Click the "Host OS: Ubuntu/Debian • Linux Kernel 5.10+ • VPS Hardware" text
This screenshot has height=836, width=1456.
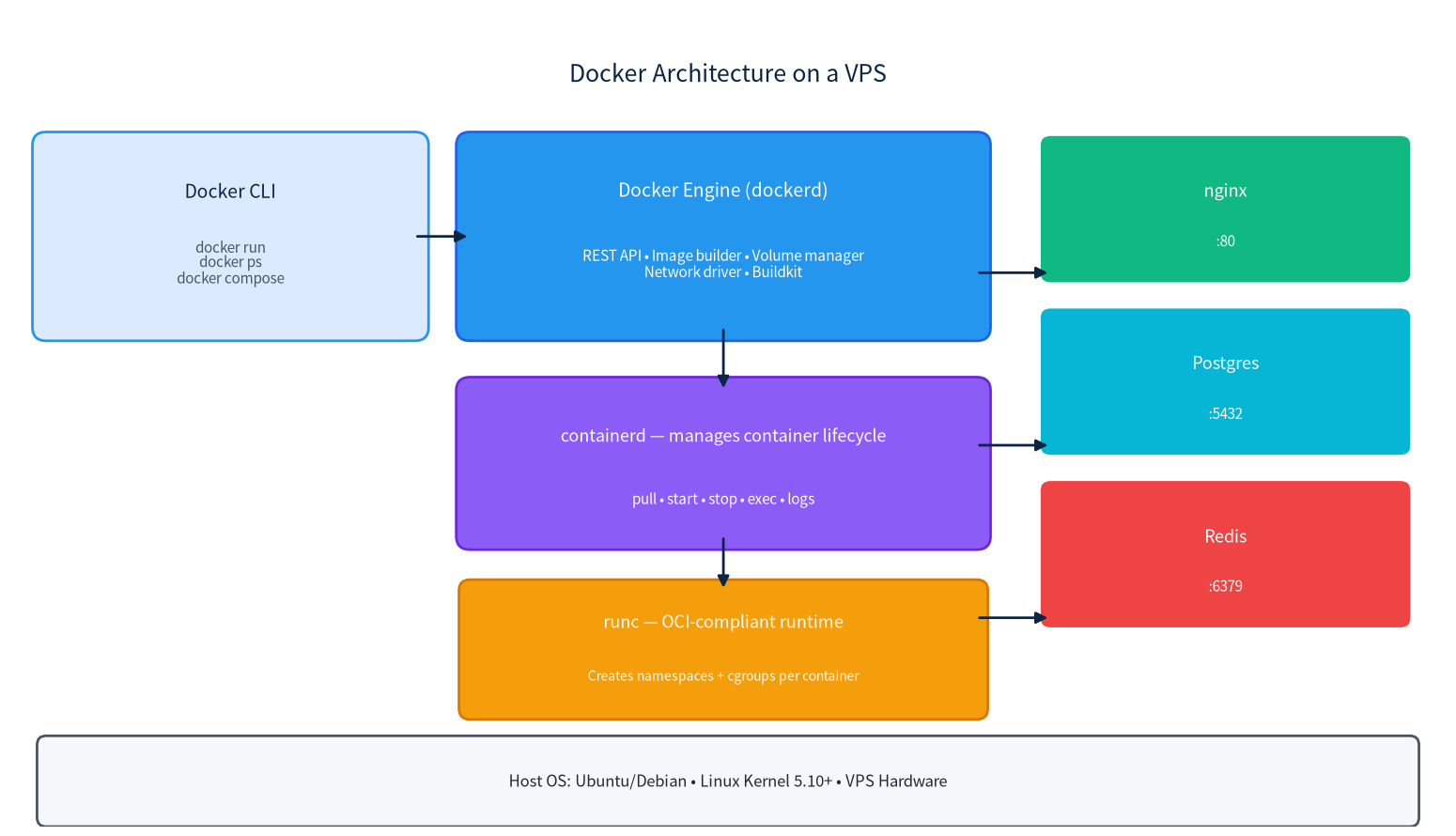pos(728,782)
